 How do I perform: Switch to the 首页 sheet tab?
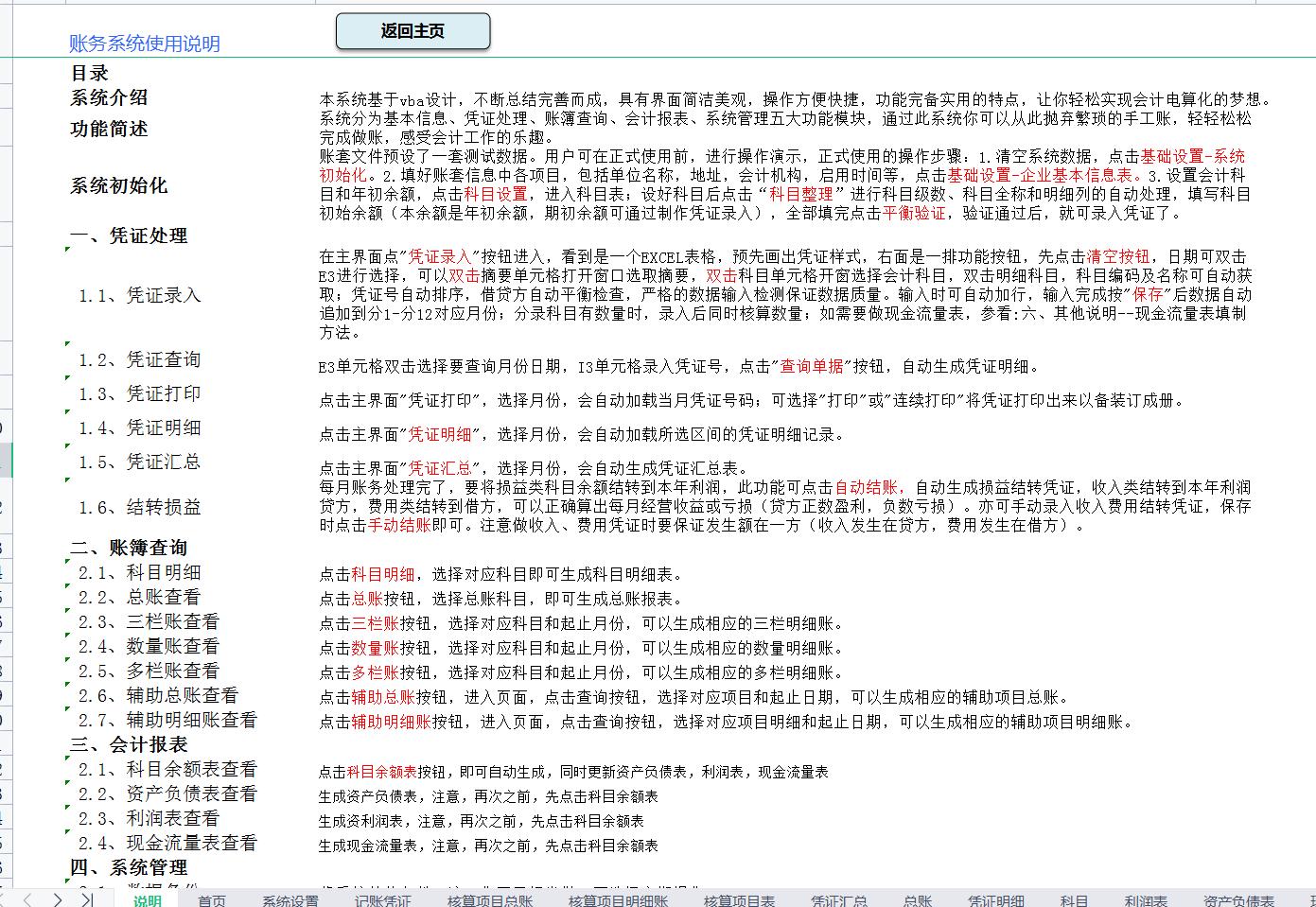(212, 899)
